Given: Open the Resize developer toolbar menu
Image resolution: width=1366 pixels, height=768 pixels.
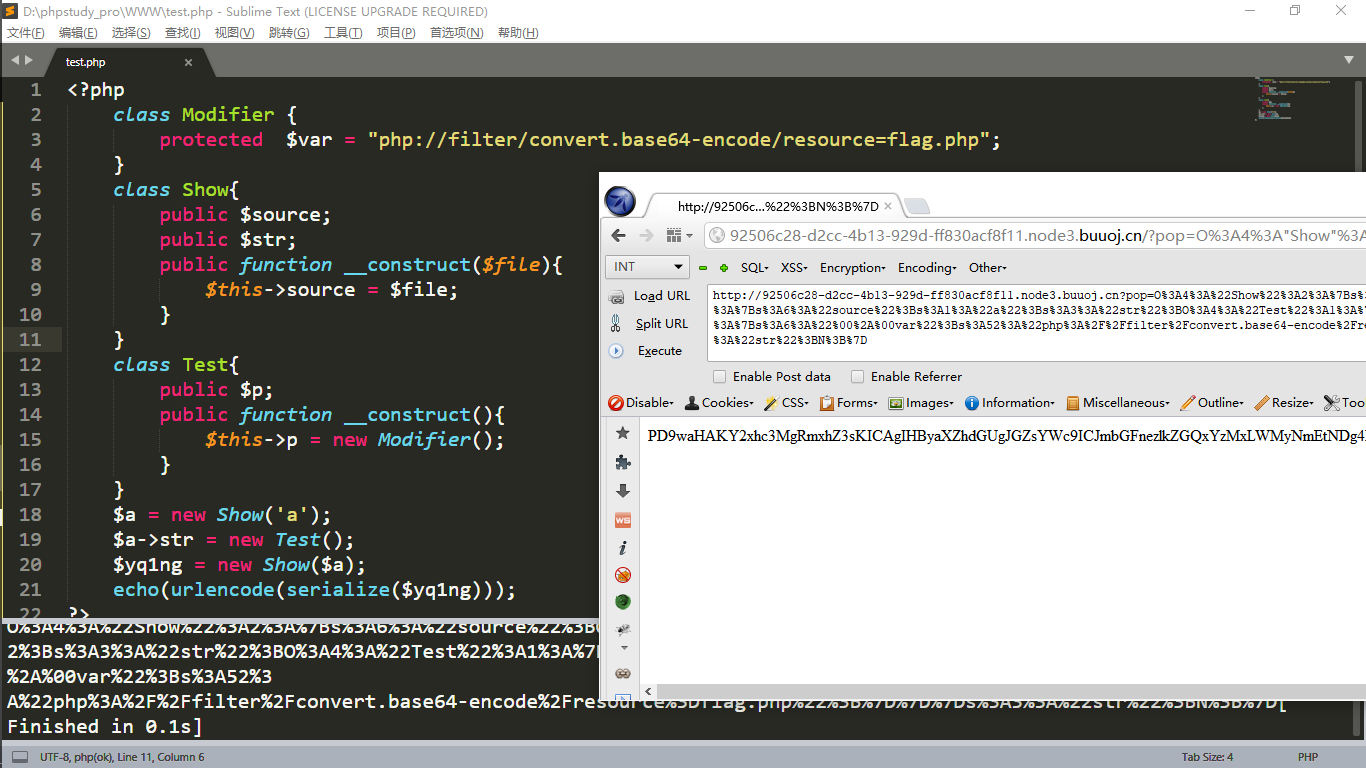Looking at the screenshot, I should coord(1285,403).
